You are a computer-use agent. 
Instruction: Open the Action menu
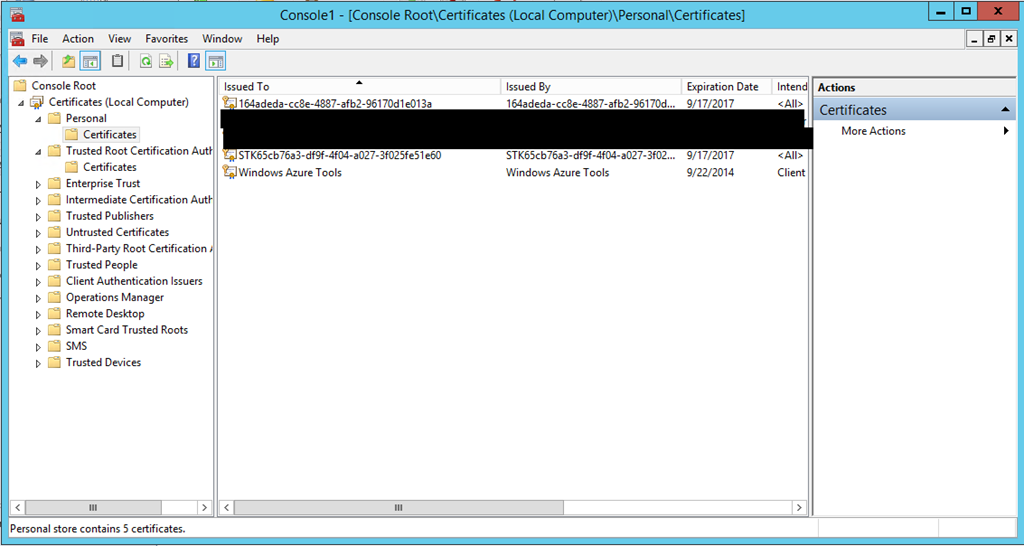click(x=78, y=39)
